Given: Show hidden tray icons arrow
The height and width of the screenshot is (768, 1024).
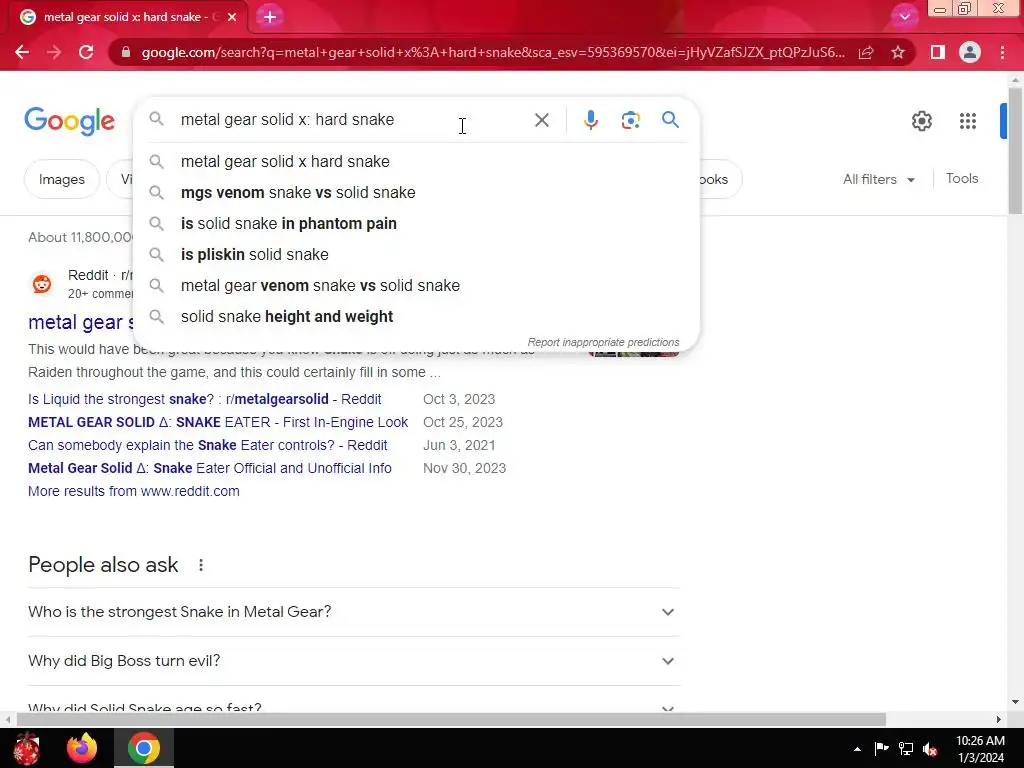Looking at the screenshot, I should (857, 749).
